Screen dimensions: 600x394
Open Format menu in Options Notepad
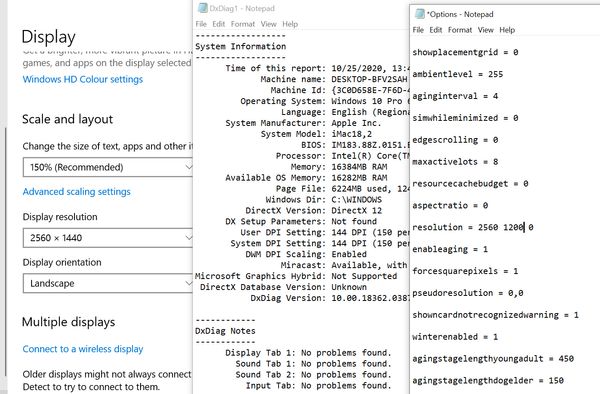coord(460,30)
